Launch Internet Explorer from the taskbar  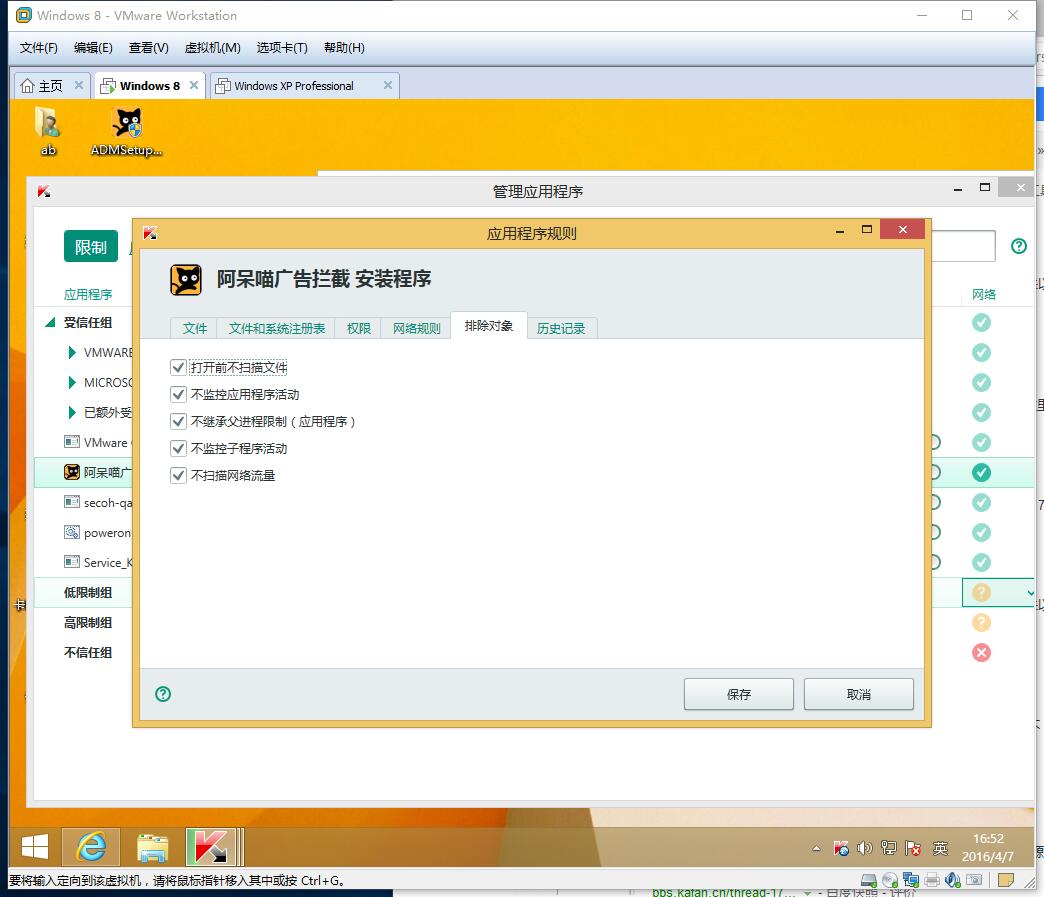pos(91,847)
